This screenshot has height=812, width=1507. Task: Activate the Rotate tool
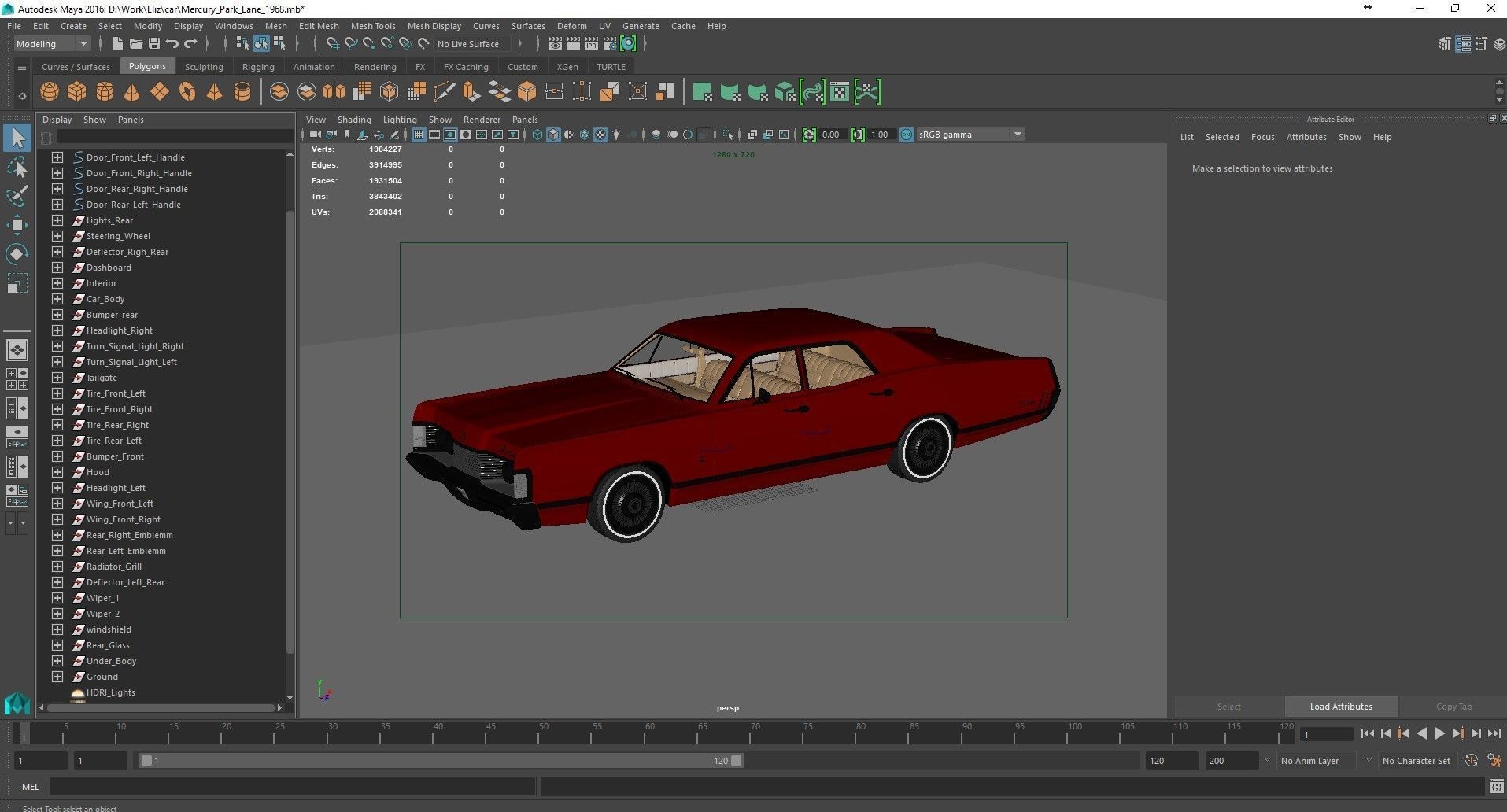click(x=17, y=253)
